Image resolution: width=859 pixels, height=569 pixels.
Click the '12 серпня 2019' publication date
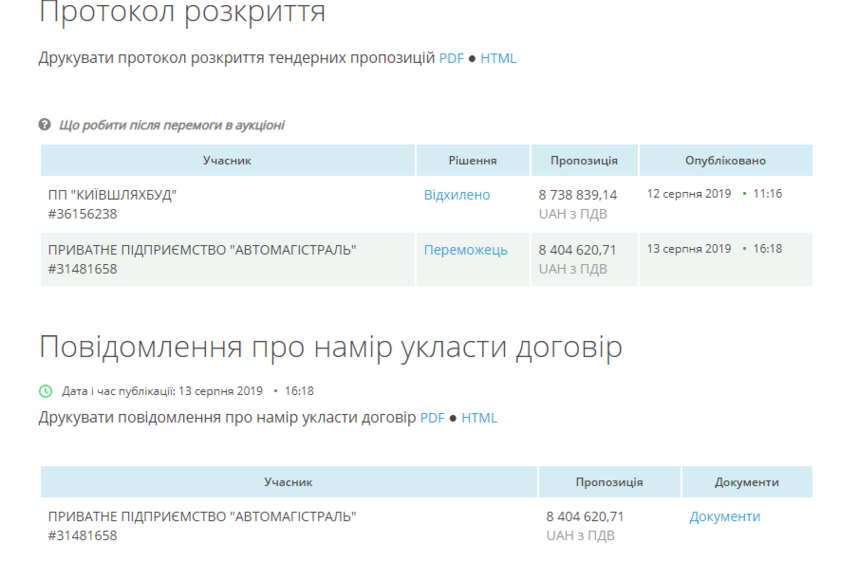(x=689, y=194)
